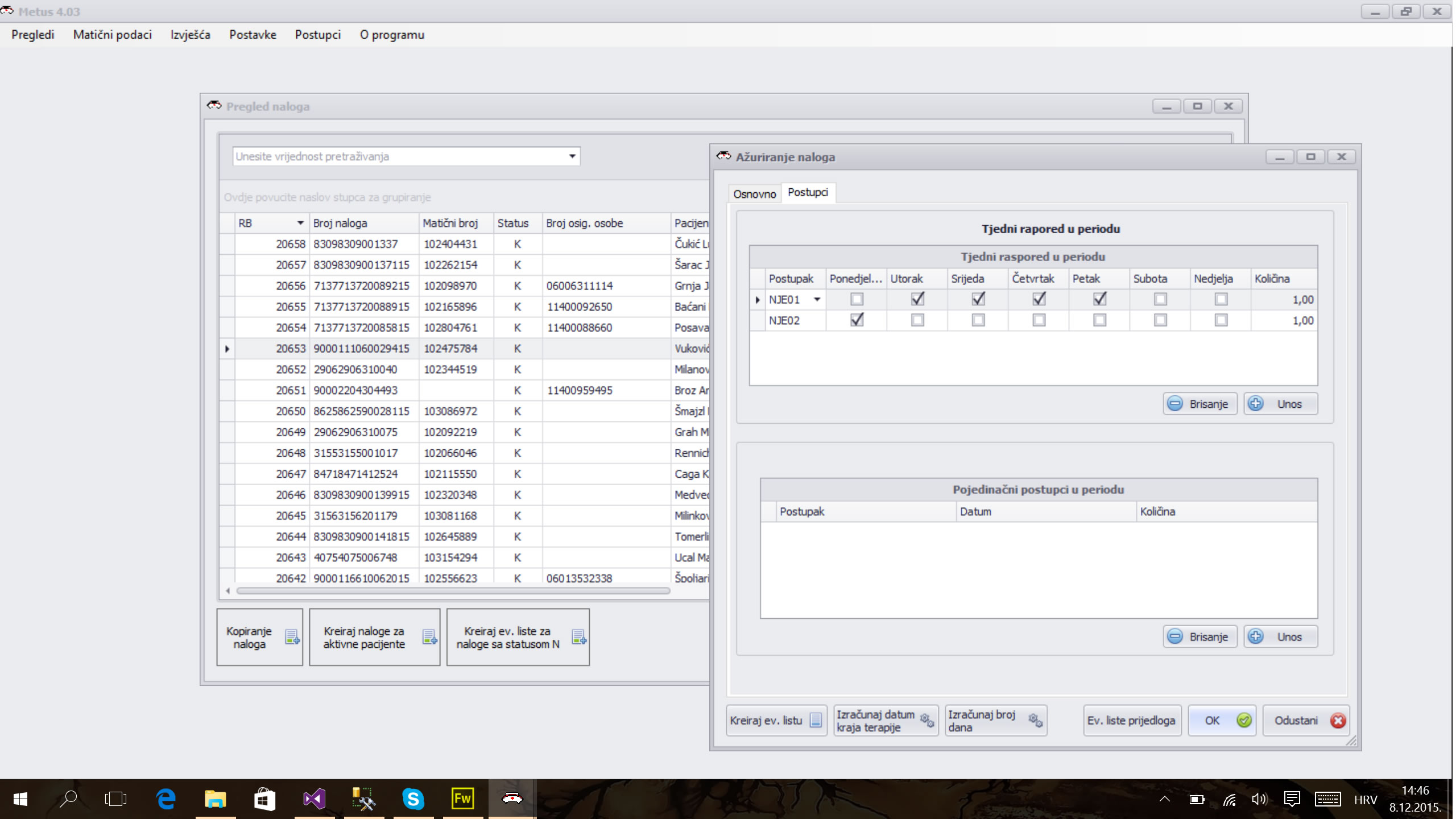Click the Datum column header
This screenshot has width=1456, height=819.
(x=1046, y=511)
